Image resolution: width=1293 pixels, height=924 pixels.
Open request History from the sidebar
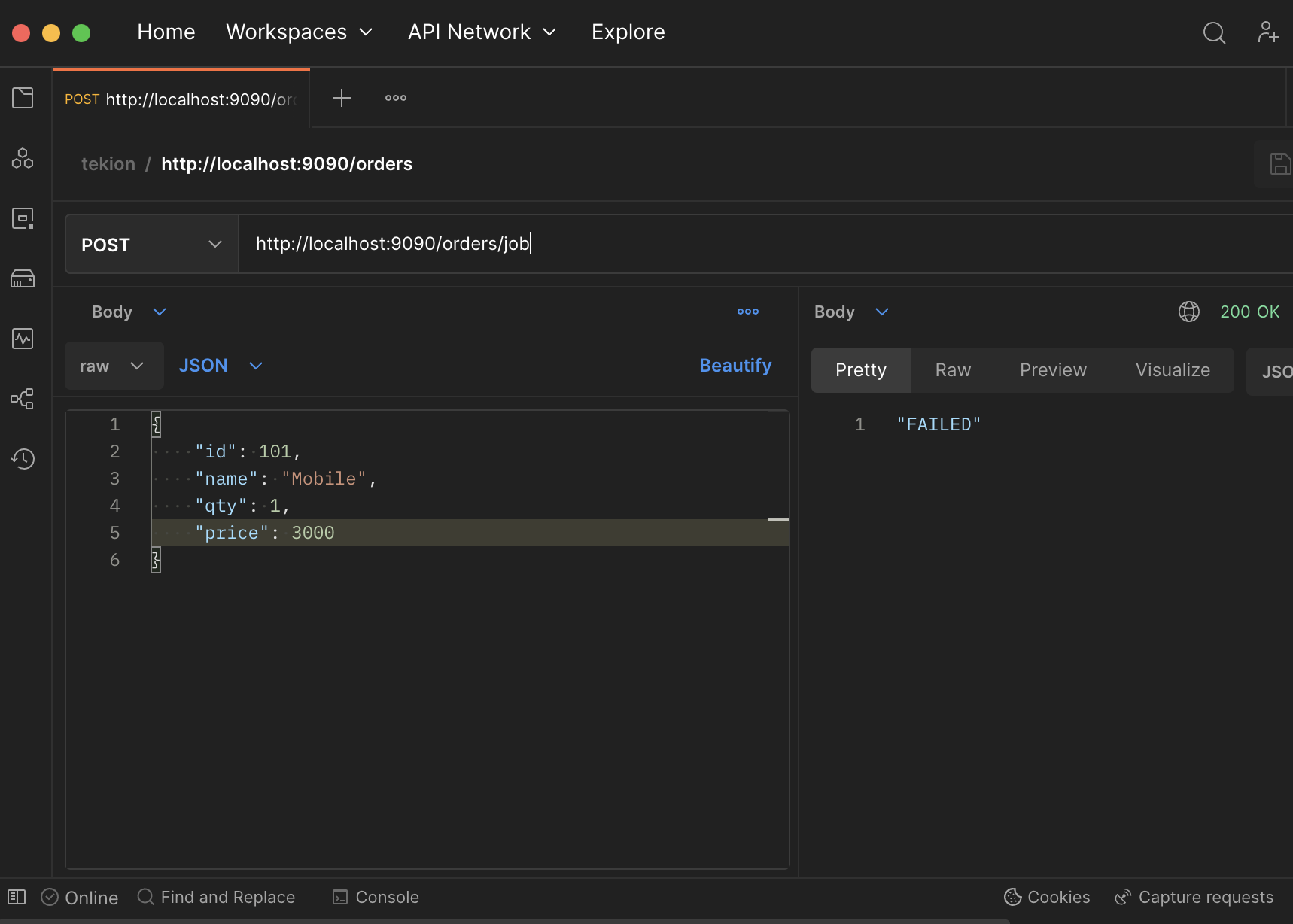pos(23,459)
